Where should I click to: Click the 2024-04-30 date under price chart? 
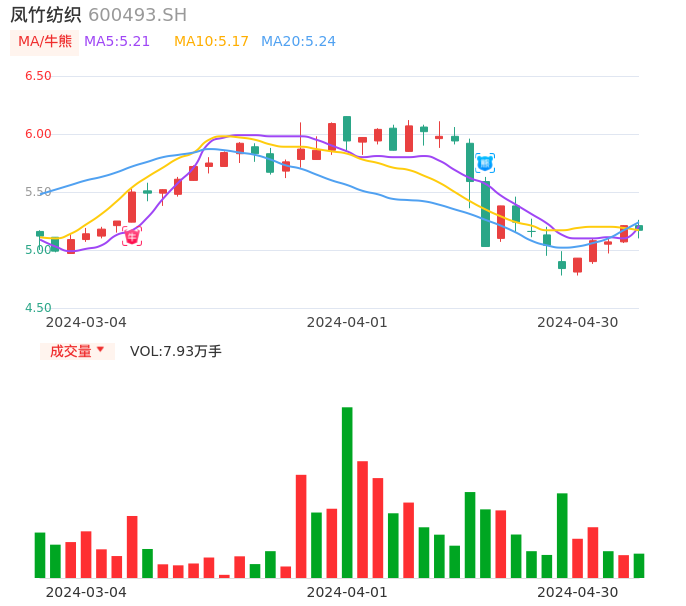click(578, 322)
